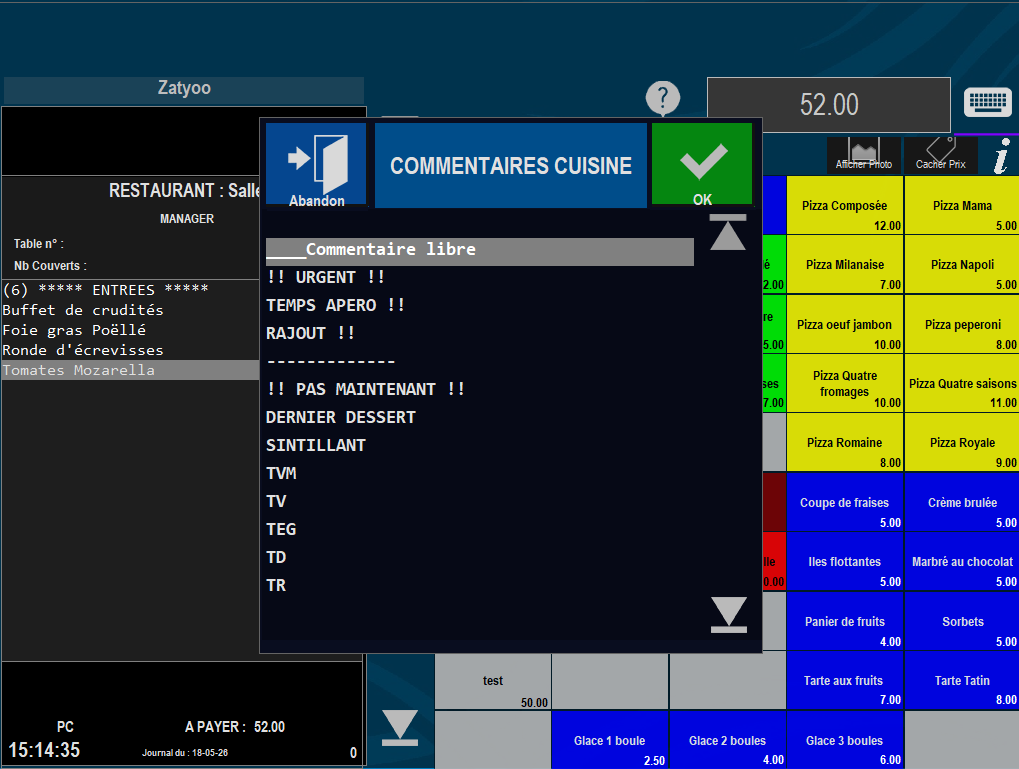The image size is (1019, 769).
Task: Add Glace 2 boules item
Action: pyautogui.click(x=727, y=740)
